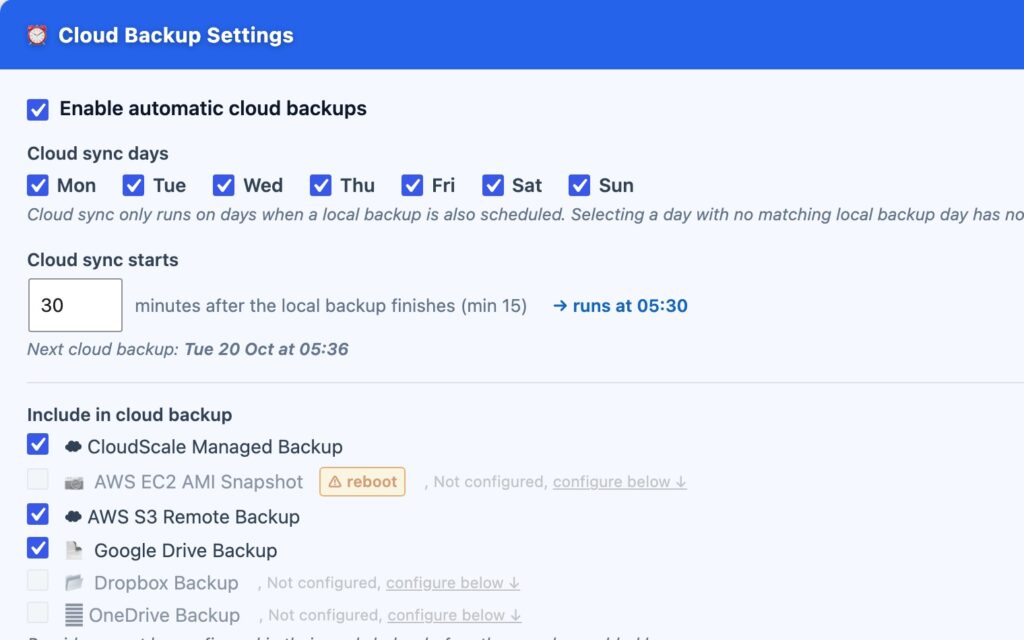Click the Dropbox Backup label

(x=166, y=583)
